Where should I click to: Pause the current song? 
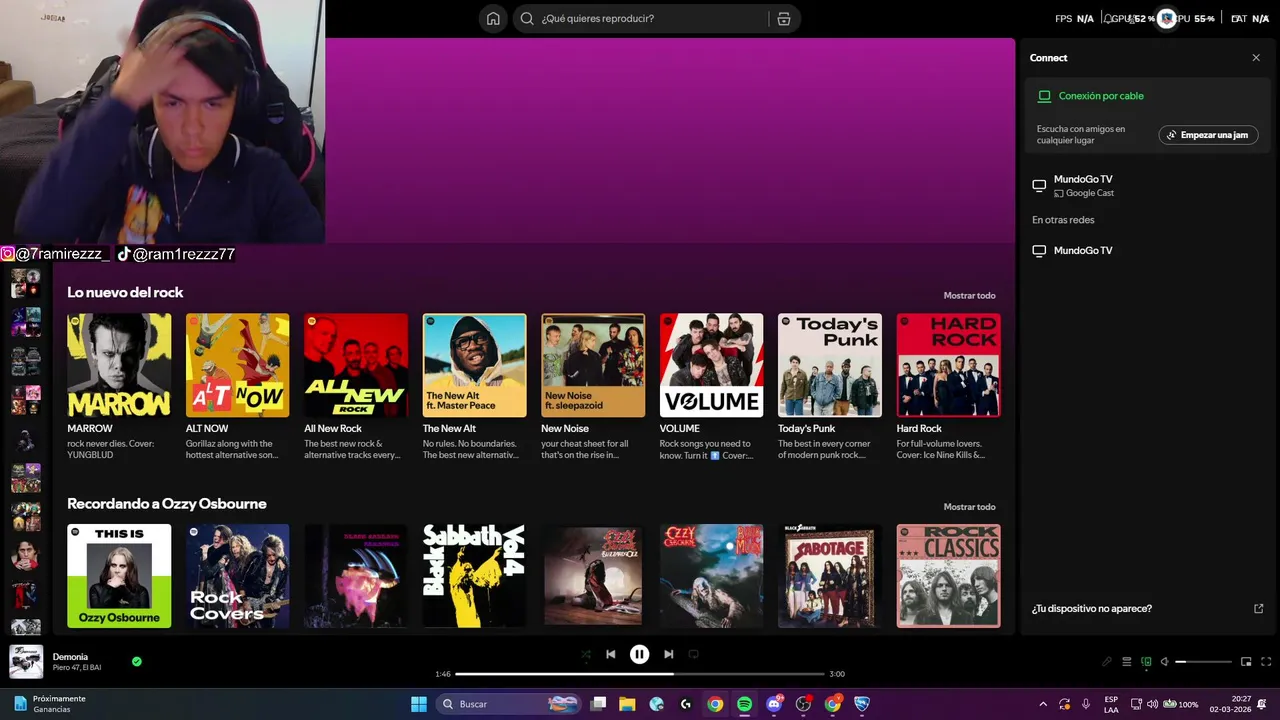click(639, 654)
